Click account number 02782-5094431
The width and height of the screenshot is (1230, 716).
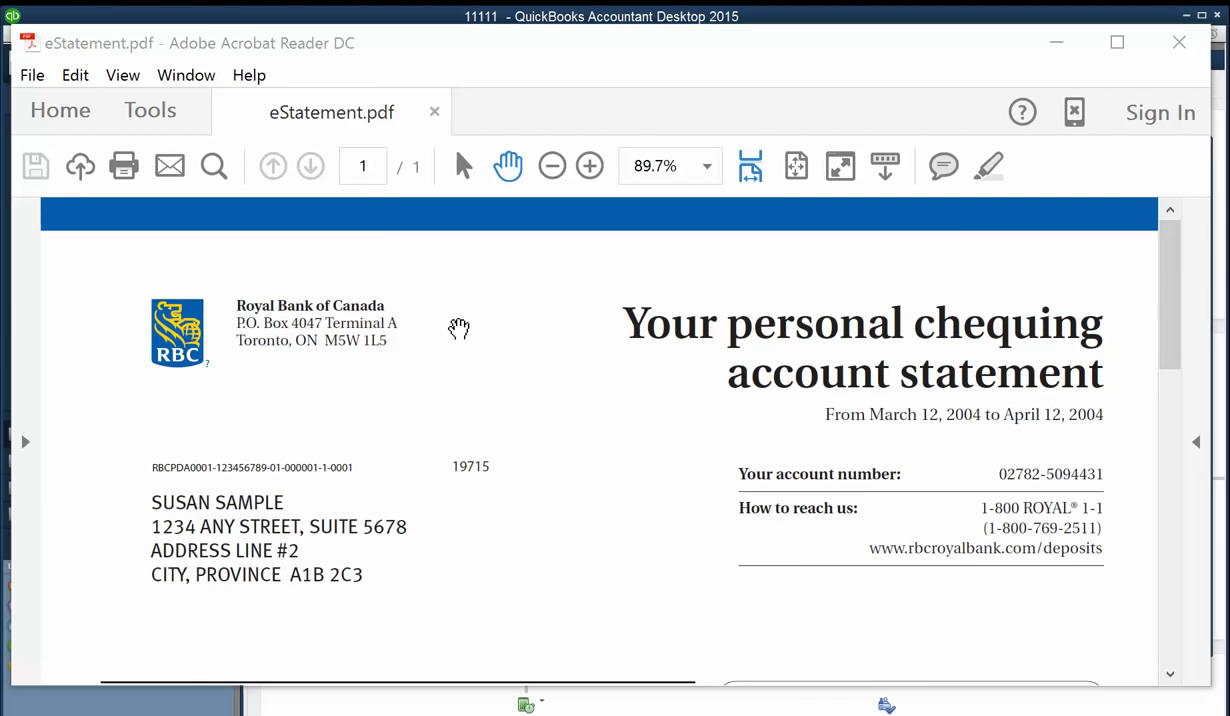pyautogui.click(x=1050, y=474)
